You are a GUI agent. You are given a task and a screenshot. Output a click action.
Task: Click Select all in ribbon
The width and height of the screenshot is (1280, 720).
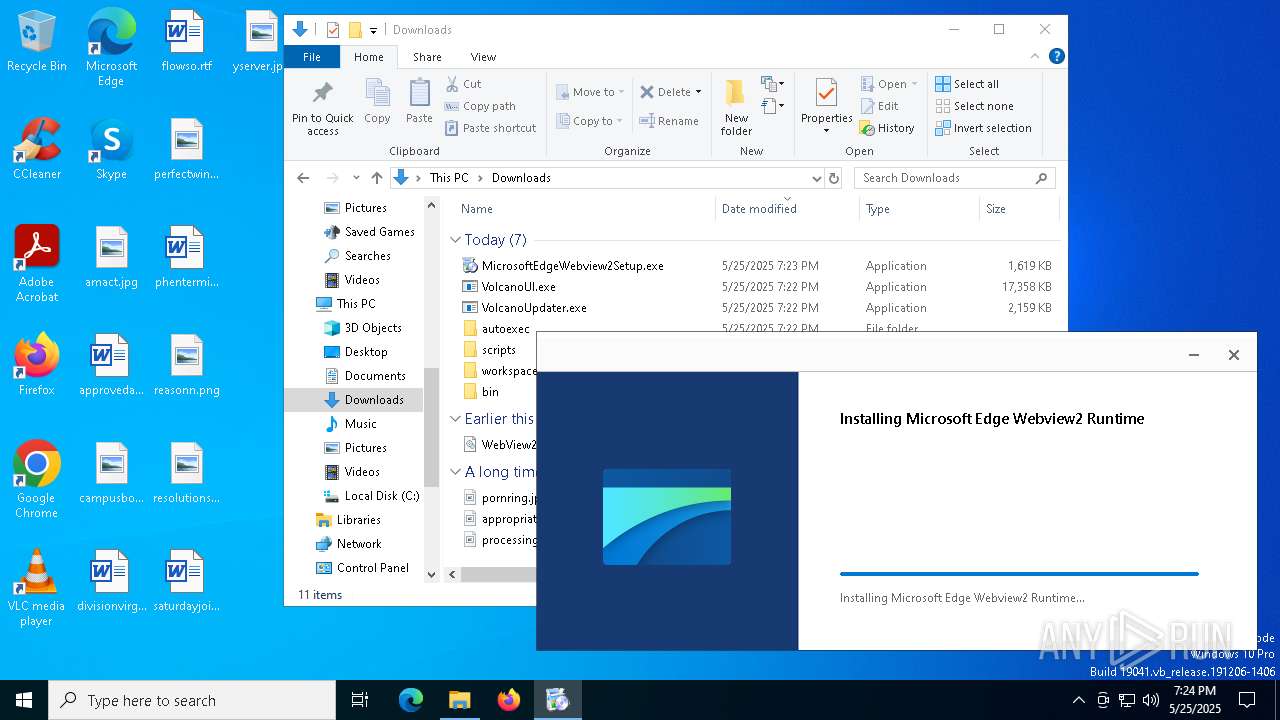pyautogui.click(x=966, y=84)
